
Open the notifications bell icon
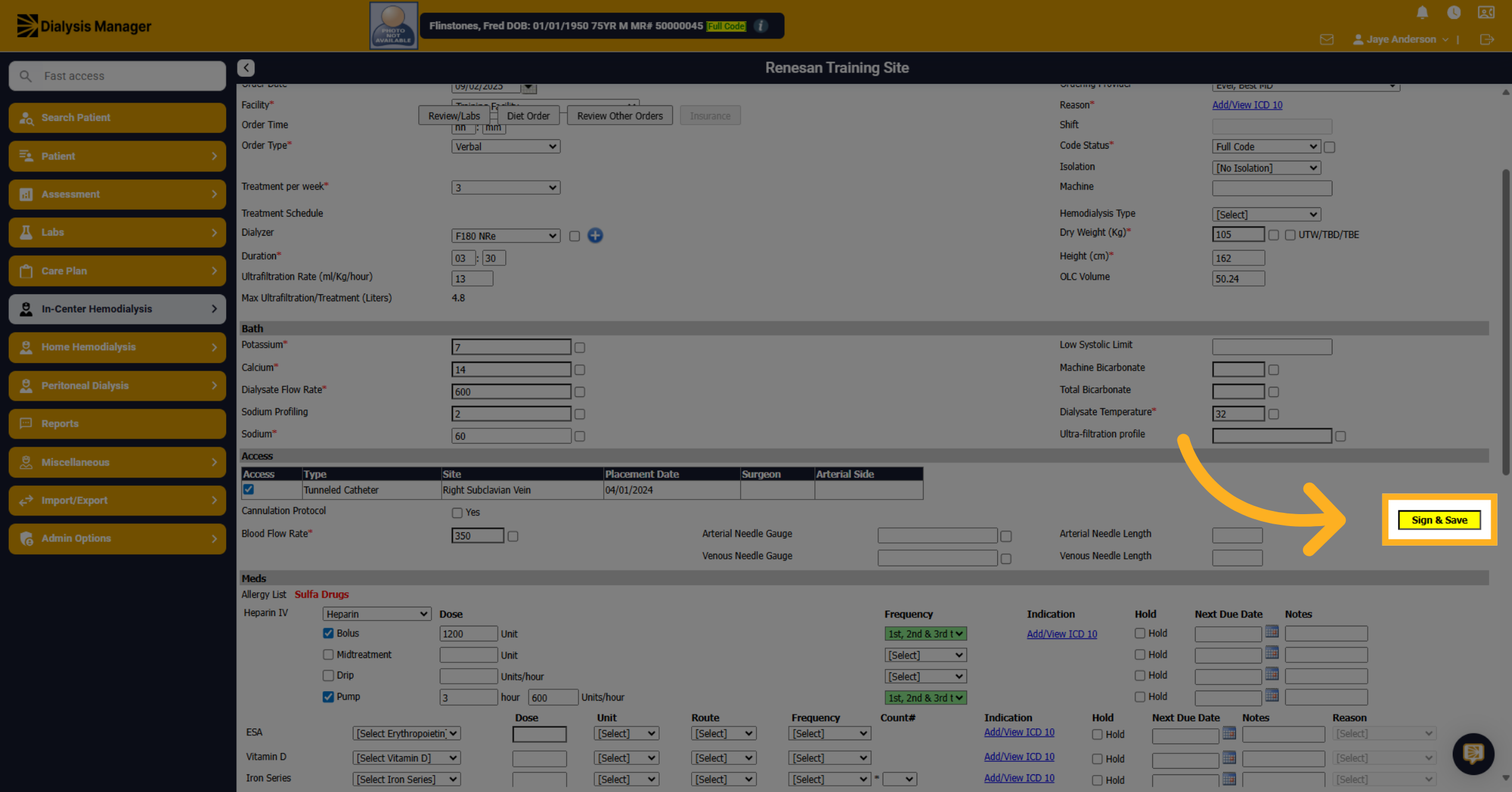[1422, 12]
